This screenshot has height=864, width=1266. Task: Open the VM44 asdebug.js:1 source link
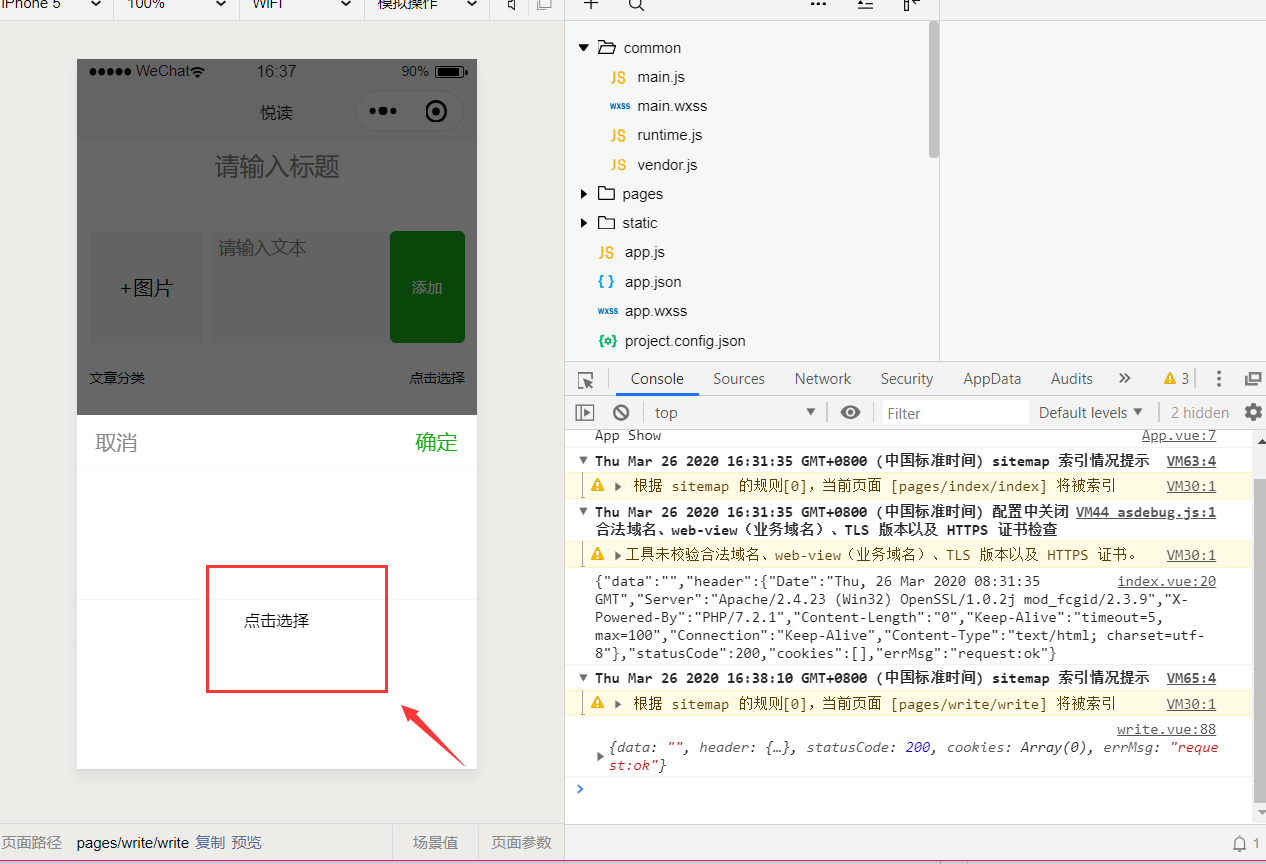pyautogui.click(x=1146, y=512)
